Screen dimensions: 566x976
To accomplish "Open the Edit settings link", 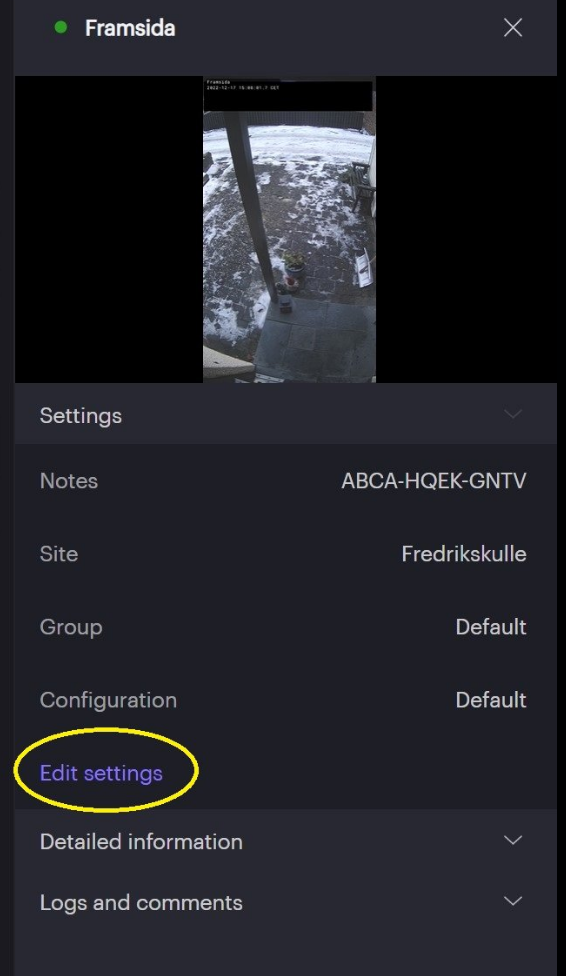I will coord(101,773).
